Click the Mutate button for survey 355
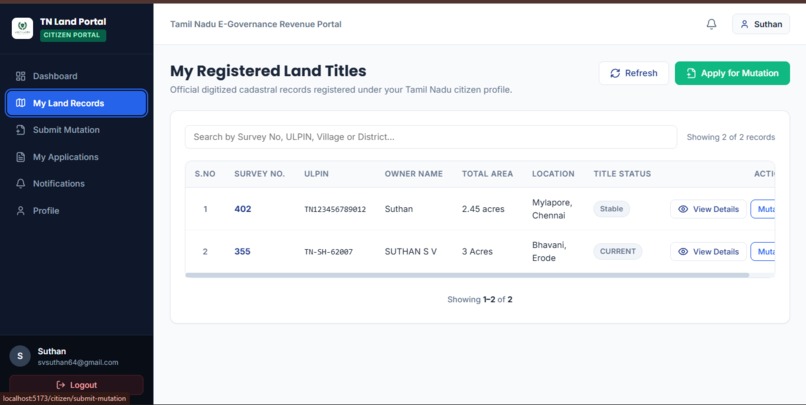806x405 pixels. 763,251
